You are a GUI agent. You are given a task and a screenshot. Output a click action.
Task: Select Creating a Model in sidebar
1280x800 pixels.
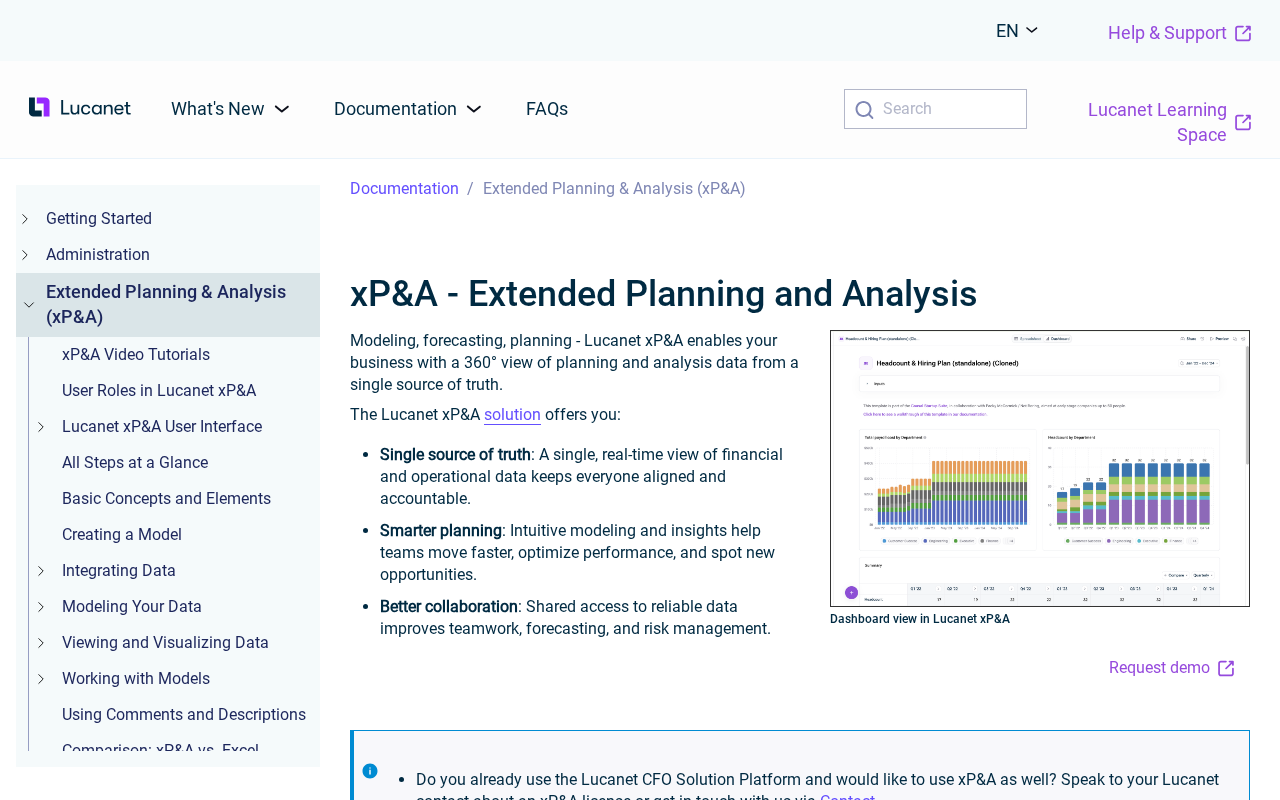(122, 535)
